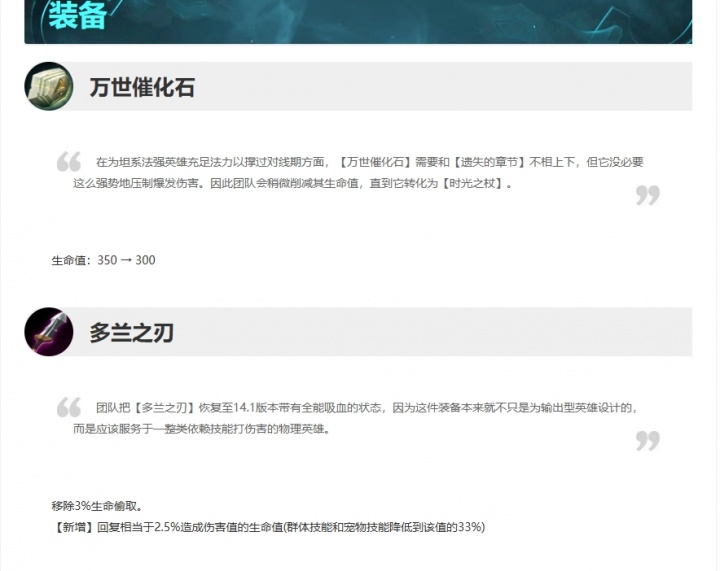Screen dimensions: 720x571
Task: Click the 2.5% value in the new effect line
Action: coord(167,527)
